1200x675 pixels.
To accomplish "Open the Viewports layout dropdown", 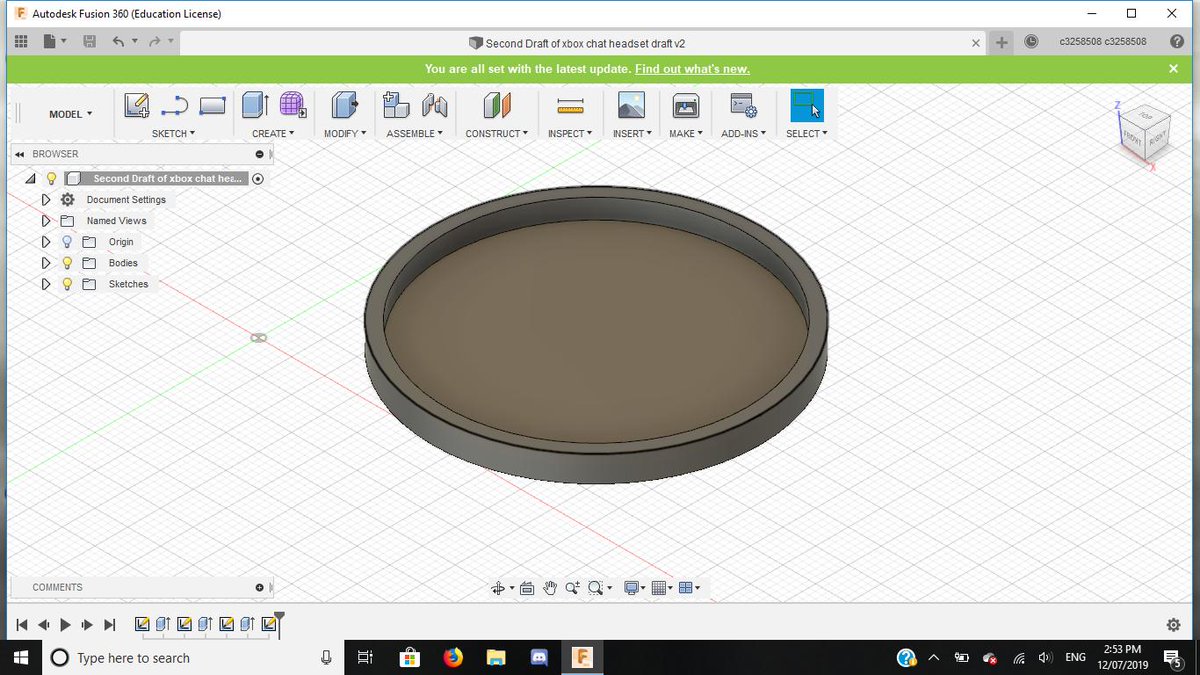I will coord(689,588).
